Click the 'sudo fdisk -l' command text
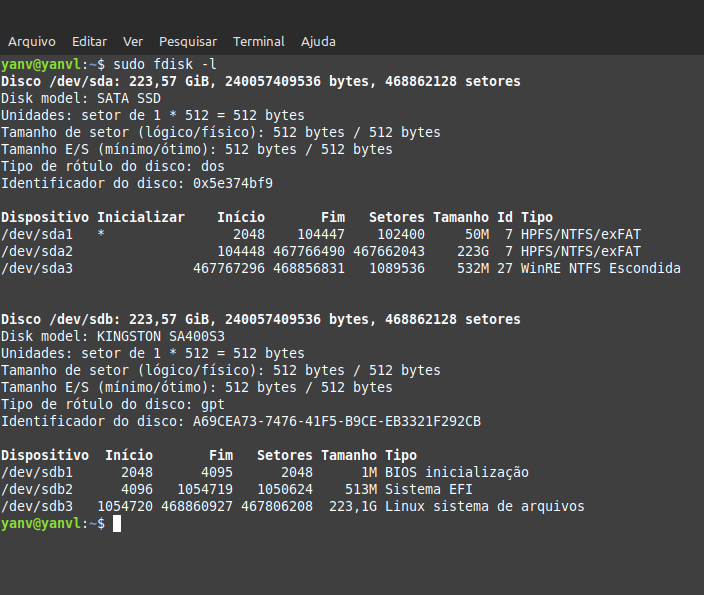 click(165, 64)
